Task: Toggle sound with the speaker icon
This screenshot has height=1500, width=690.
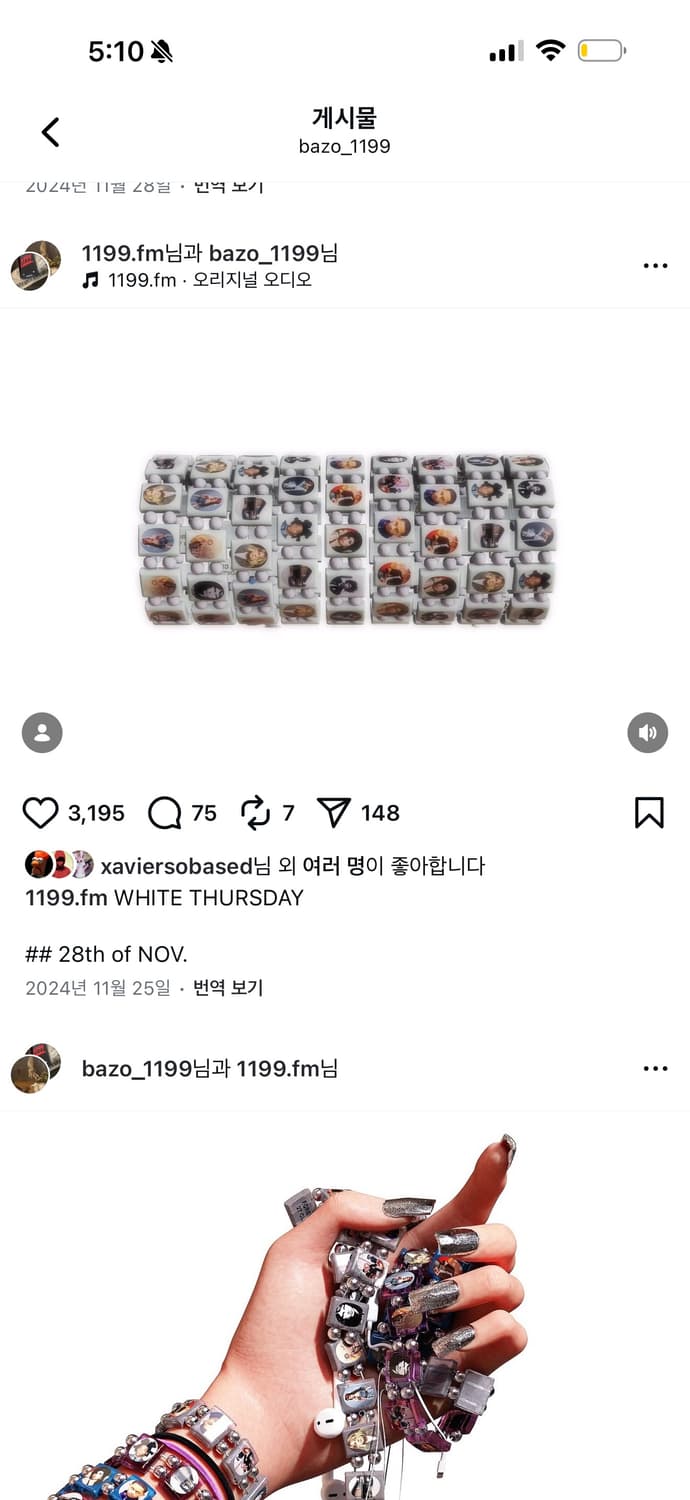Action: [x=647, y=733]
